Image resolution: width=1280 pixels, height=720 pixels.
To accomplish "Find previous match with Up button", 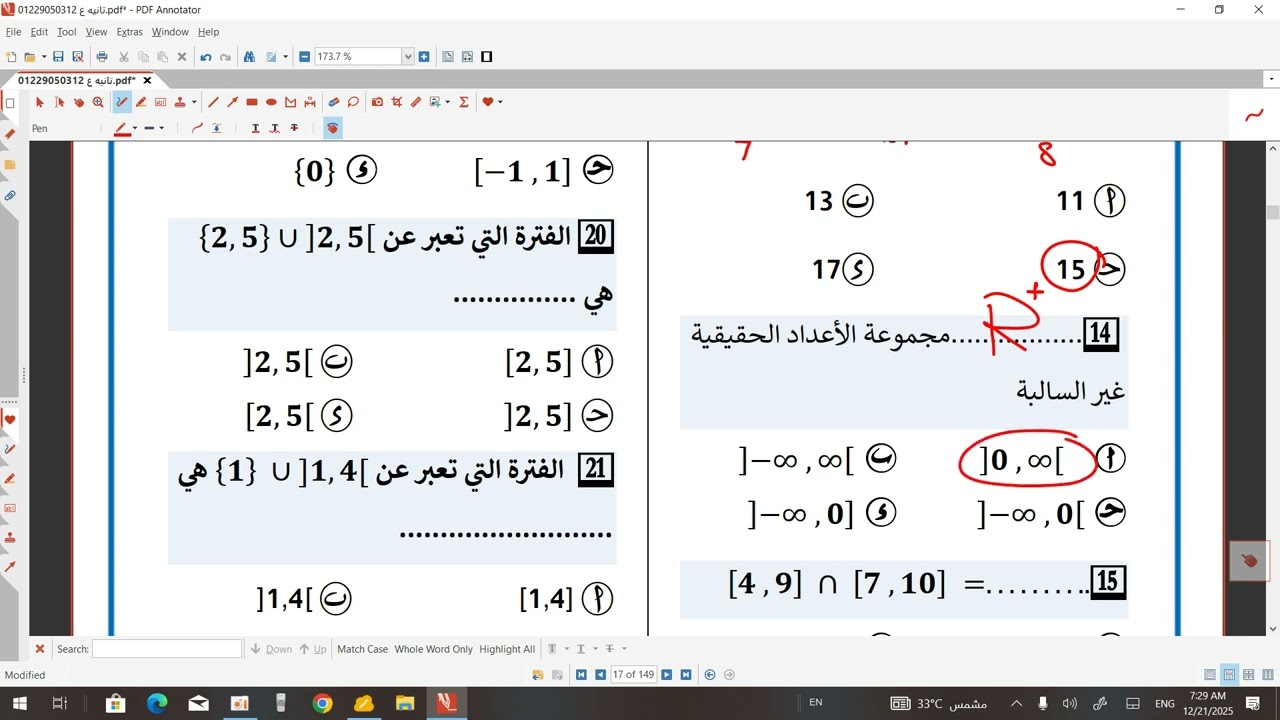I will pyautogui.click(x=313, y=649).
